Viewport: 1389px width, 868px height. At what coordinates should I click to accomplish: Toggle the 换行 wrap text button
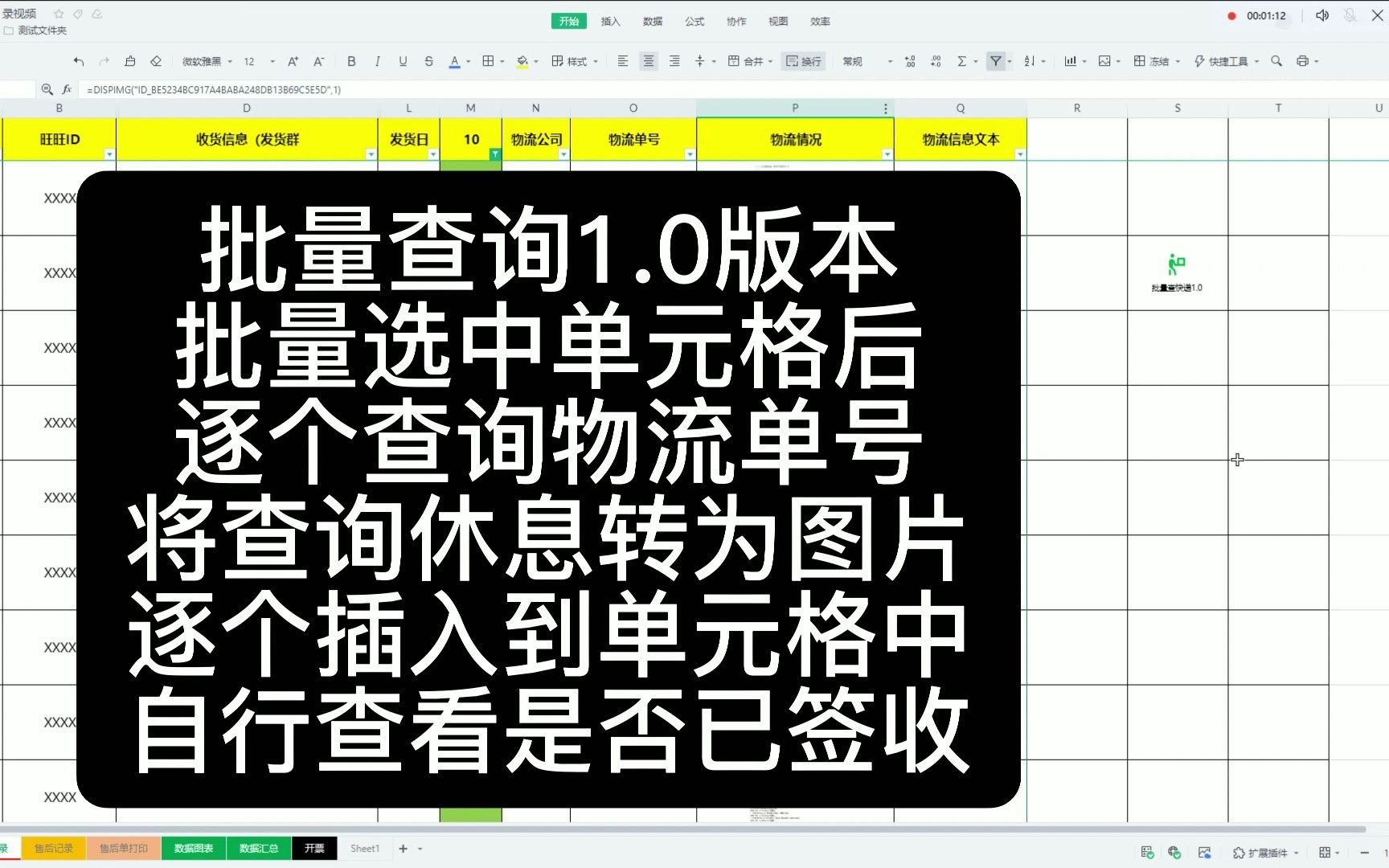(803, 61)
